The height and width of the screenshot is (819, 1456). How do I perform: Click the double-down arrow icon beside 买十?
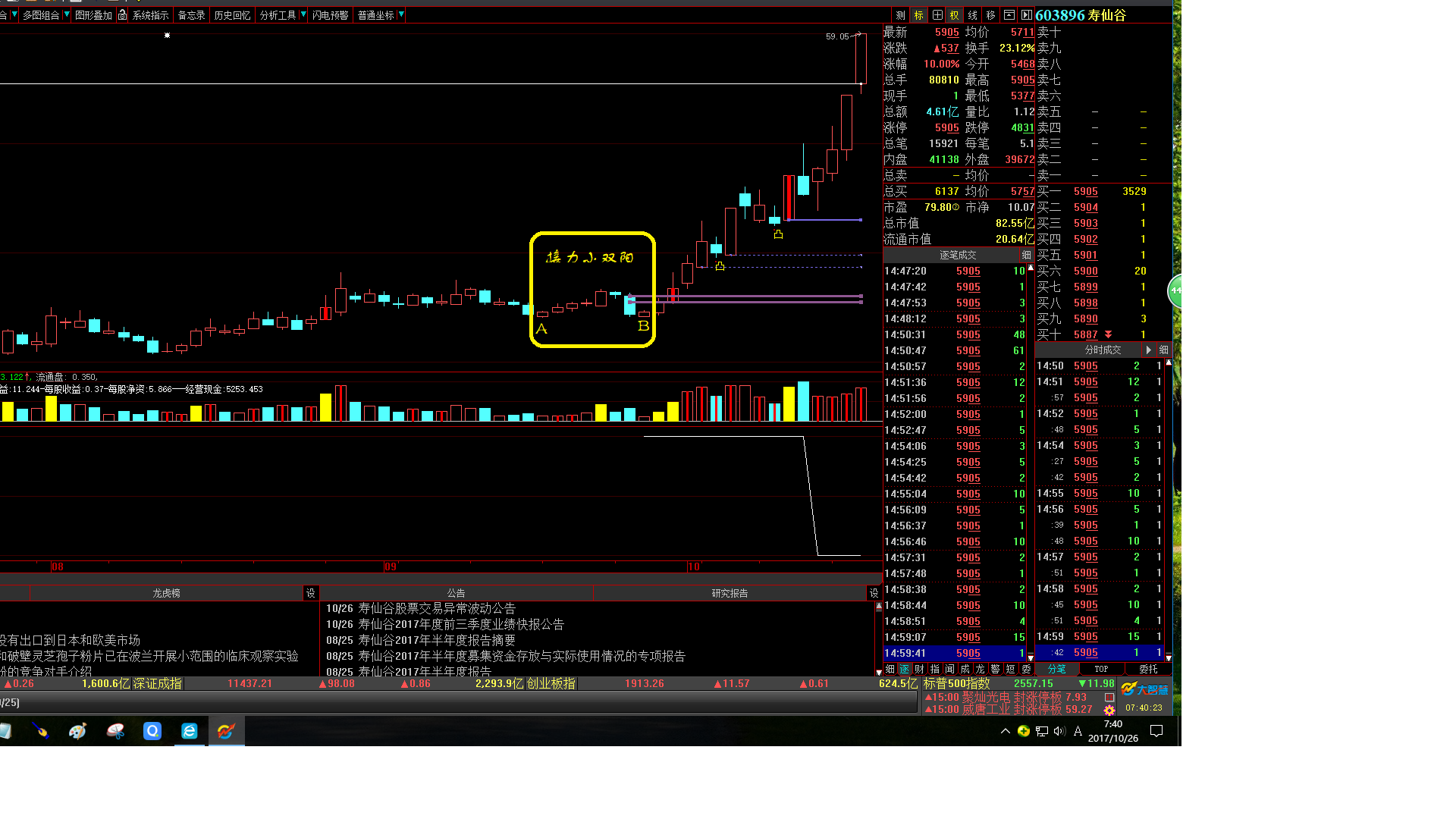(1109, 334)
